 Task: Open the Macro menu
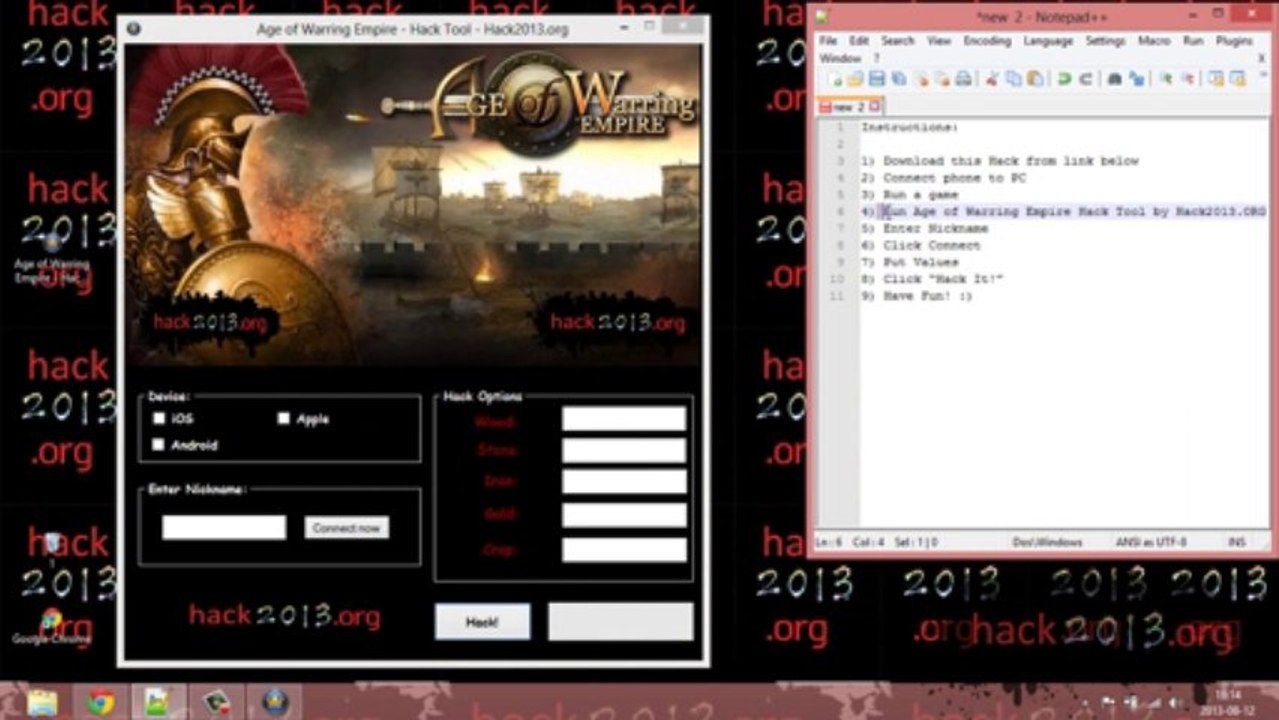(1154, 41)
